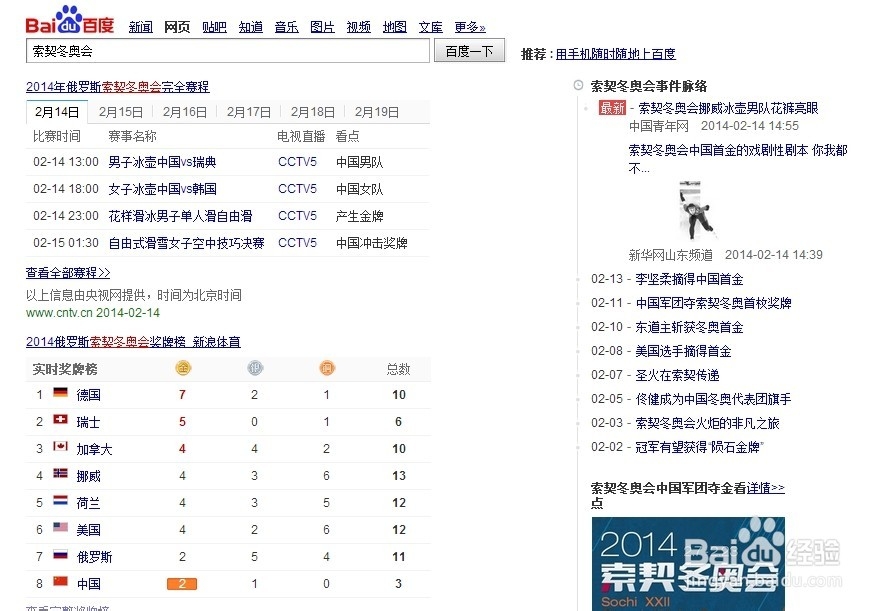Click CCTV5 in the 13:00 curling row

point(297,162)
